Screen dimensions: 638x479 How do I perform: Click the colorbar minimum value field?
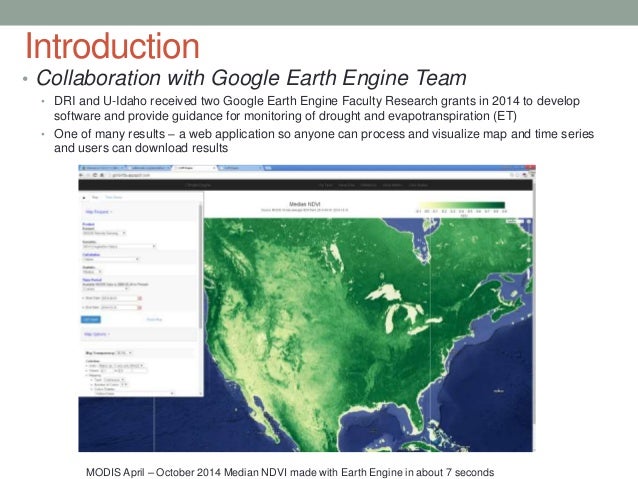106,371
